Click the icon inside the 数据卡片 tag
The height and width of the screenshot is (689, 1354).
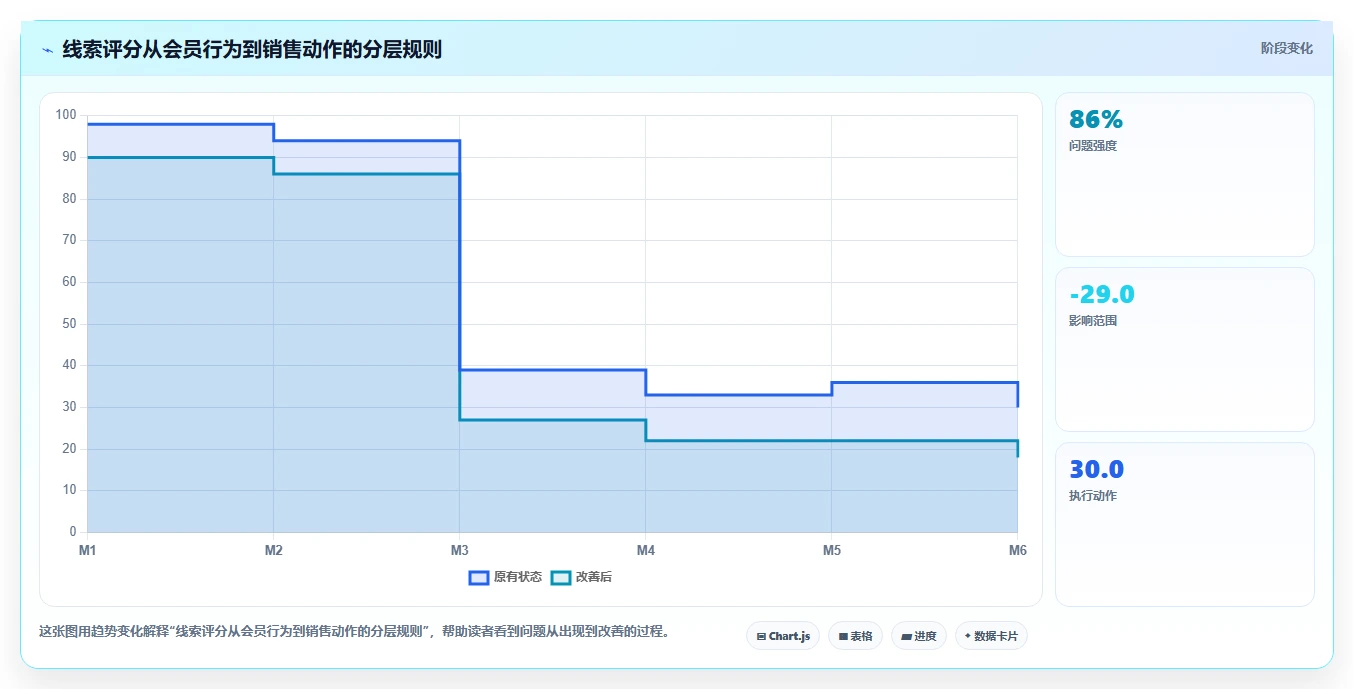(968, 636)
